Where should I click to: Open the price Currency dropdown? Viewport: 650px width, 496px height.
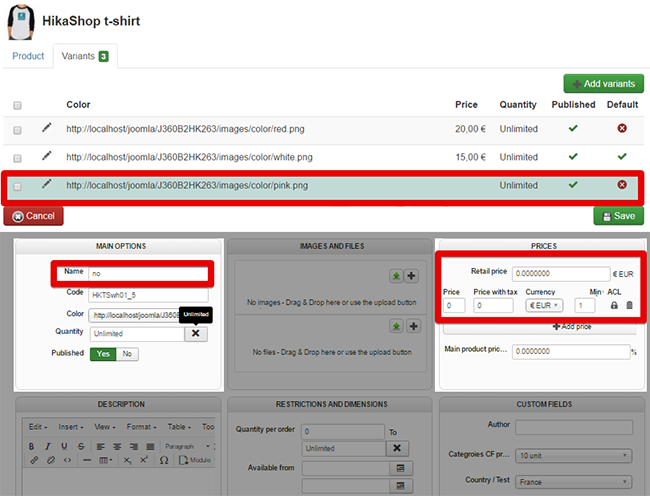(543, 305)
